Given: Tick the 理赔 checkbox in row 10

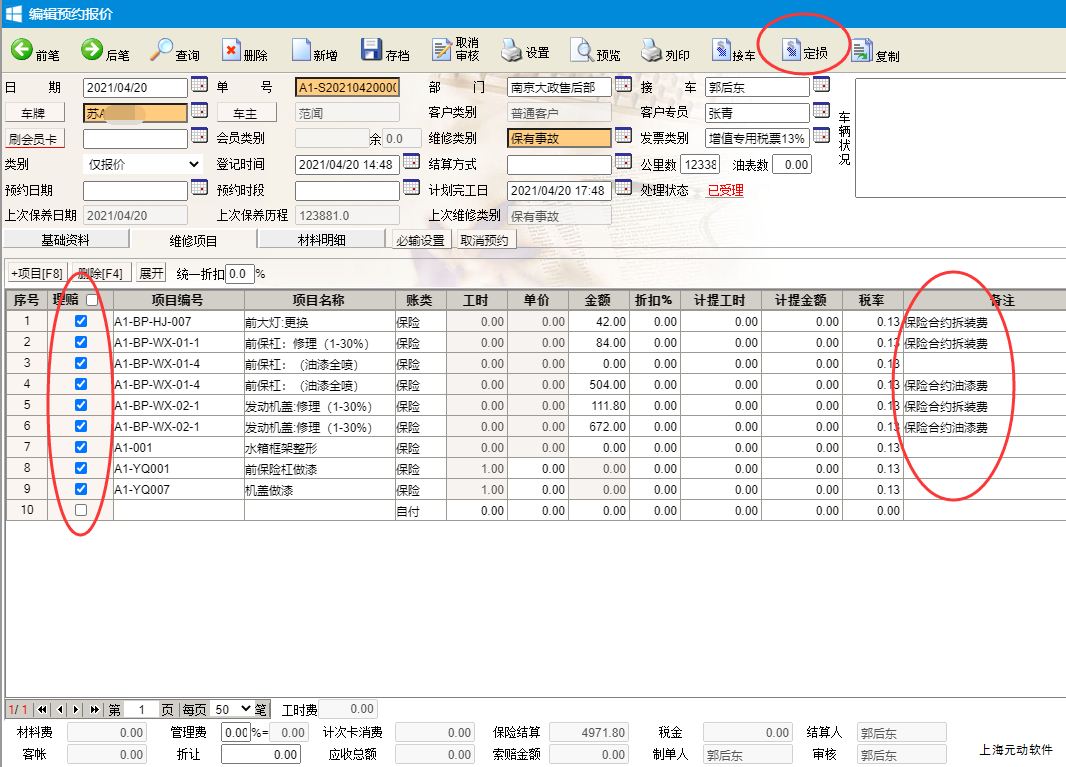Looking at the screenshot, I should [x=81, y=510].
